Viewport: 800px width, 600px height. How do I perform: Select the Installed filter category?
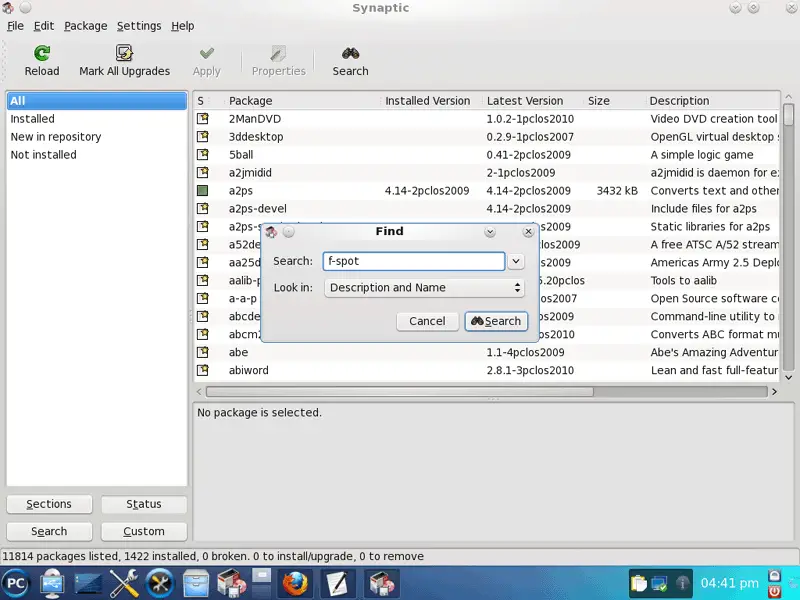(97, 119)
